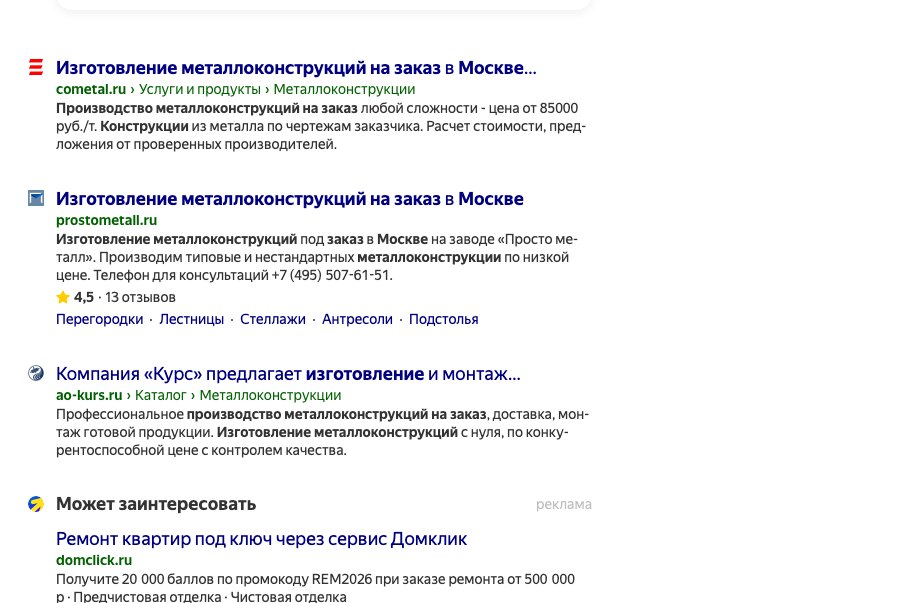Open the 'Каталог' breadcrumb of ao-kurs.ru
This screenshot has height=603, width=900.
(x=161, y=395)
